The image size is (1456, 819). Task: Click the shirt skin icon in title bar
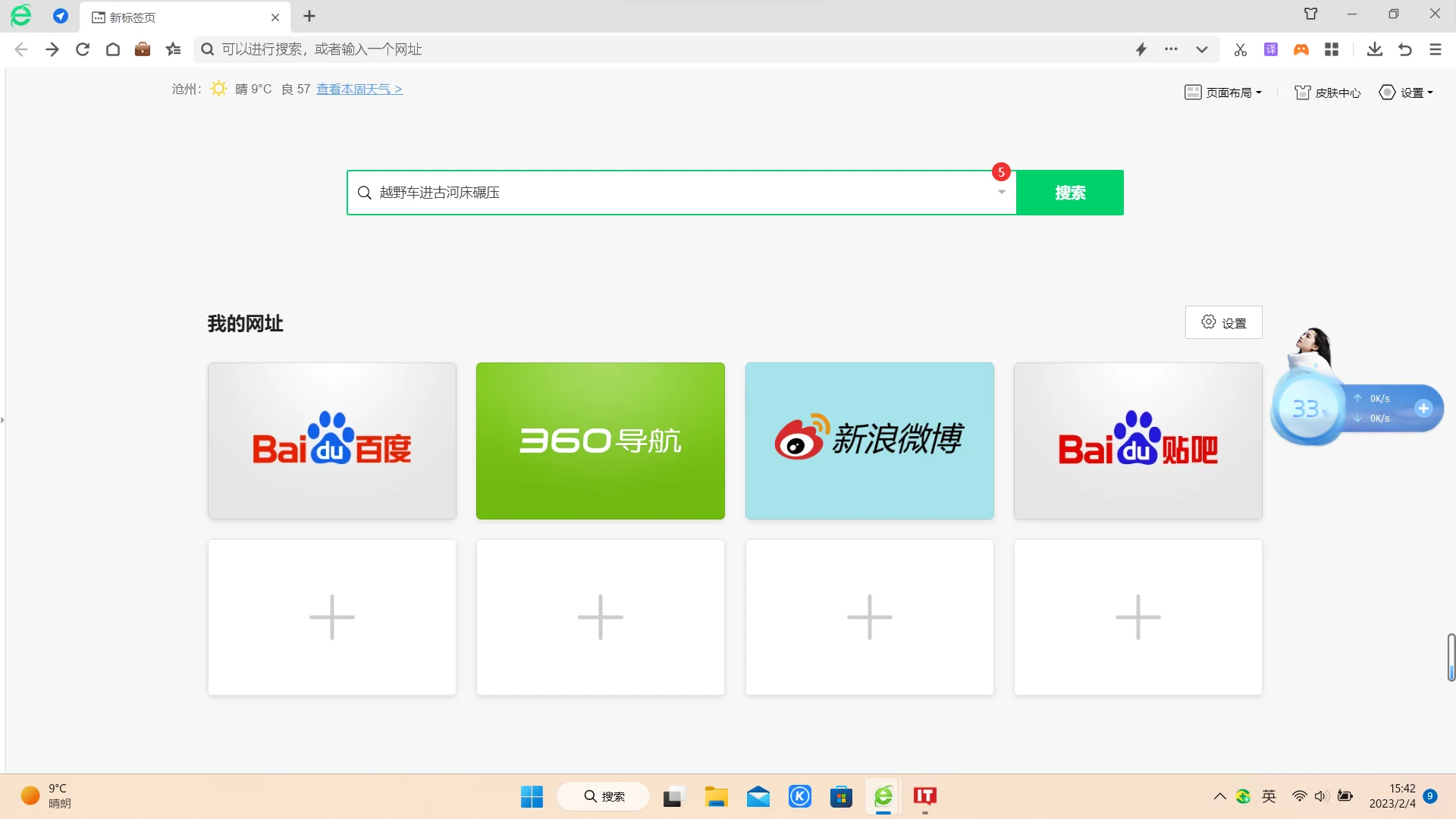tap(1311, 14)
